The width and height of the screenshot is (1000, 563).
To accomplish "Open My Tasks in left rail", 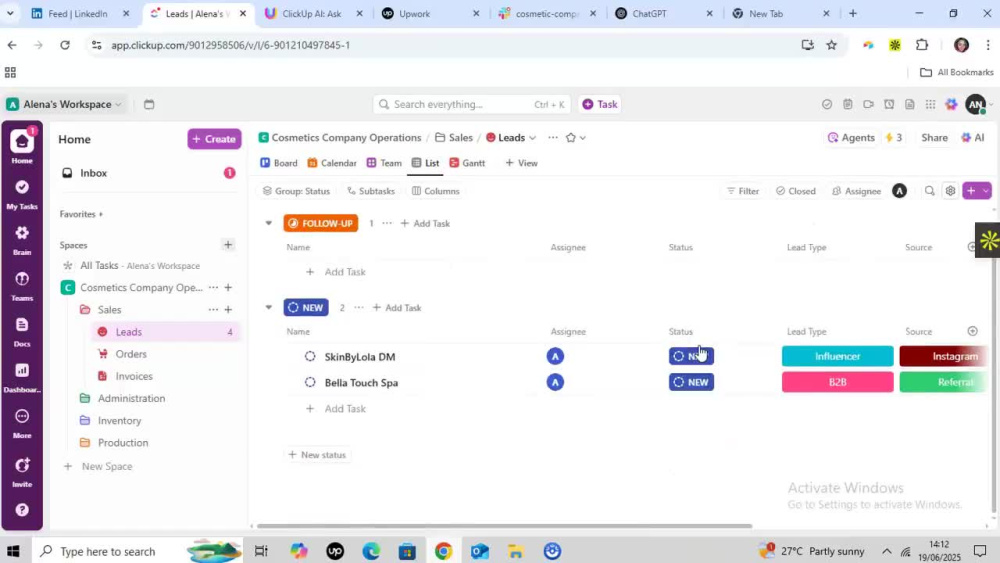I will pyautogui.click(x=22, y=194).
